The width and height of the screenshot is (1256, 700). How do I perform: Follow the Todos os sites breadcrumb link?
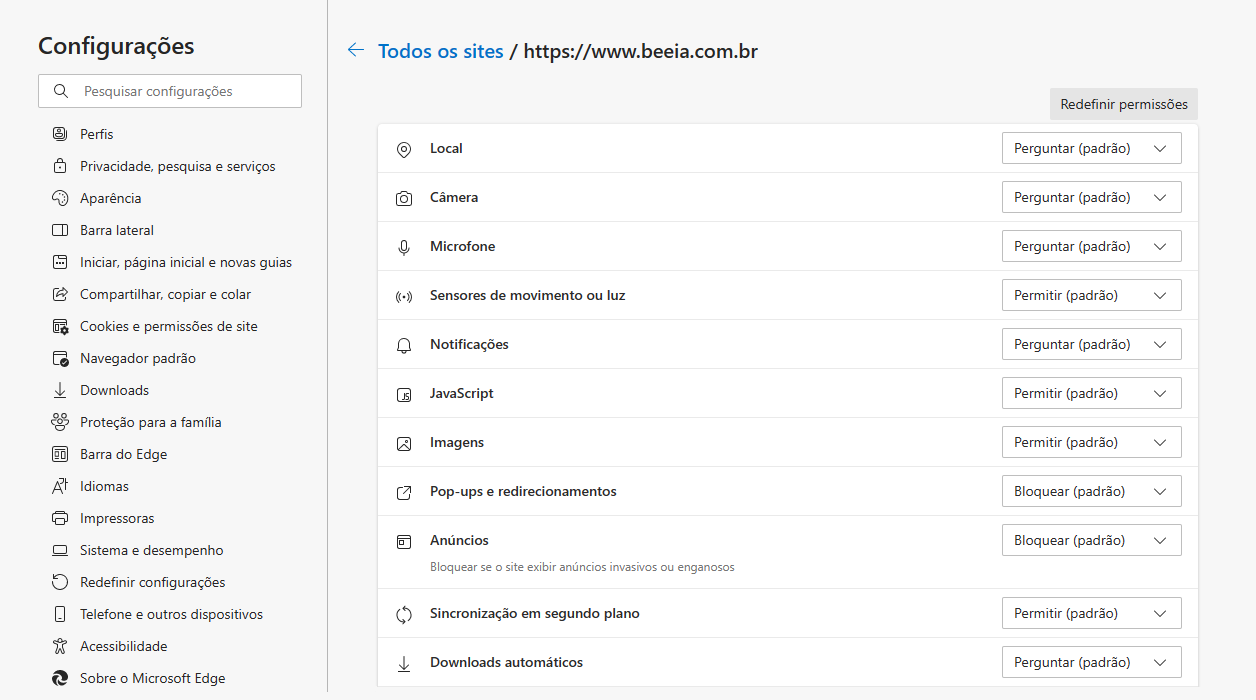441,51
